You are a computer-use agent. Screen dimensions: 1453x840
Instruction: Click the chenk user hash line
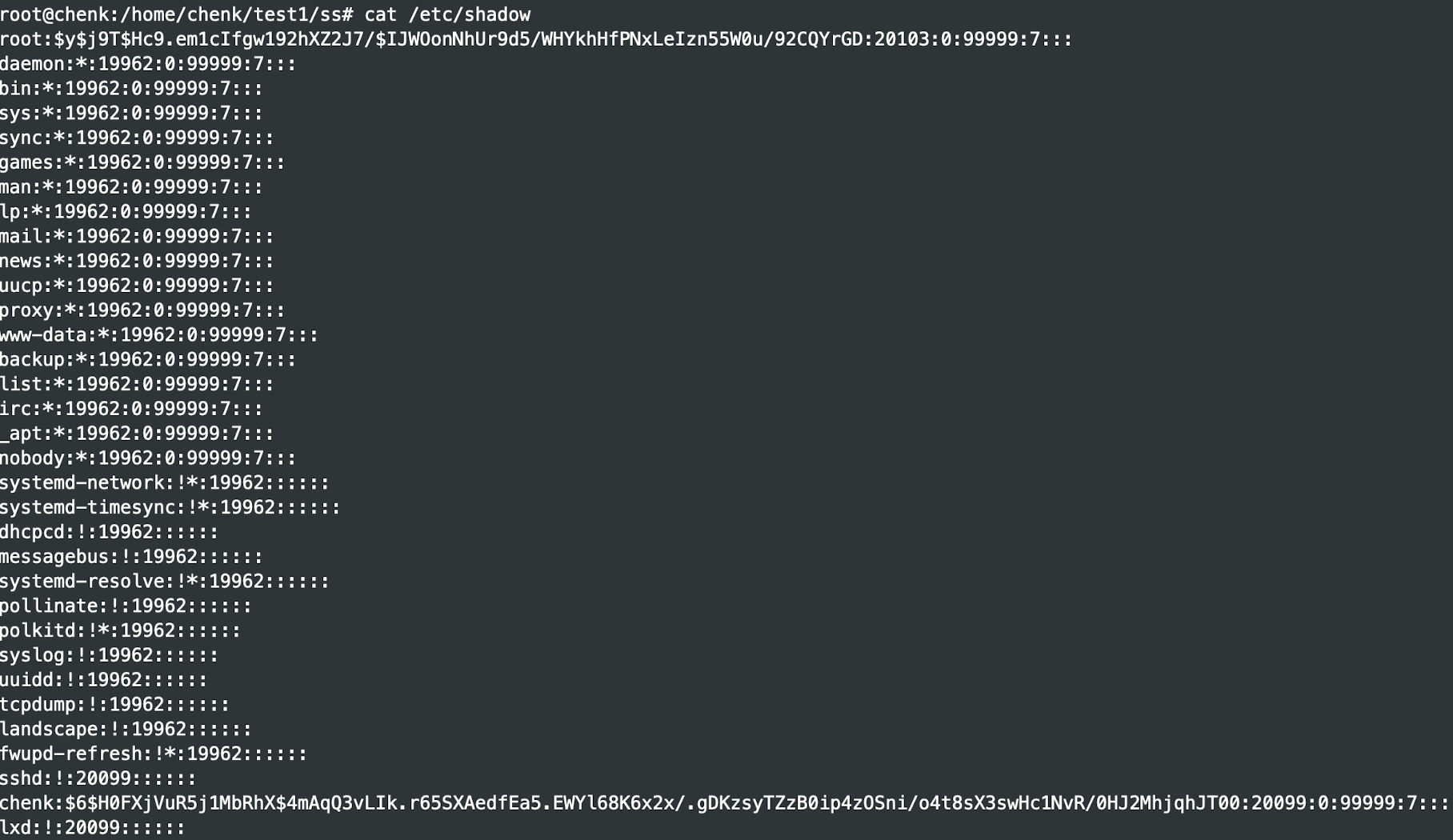pyautogui.click(x=724, y=802)
